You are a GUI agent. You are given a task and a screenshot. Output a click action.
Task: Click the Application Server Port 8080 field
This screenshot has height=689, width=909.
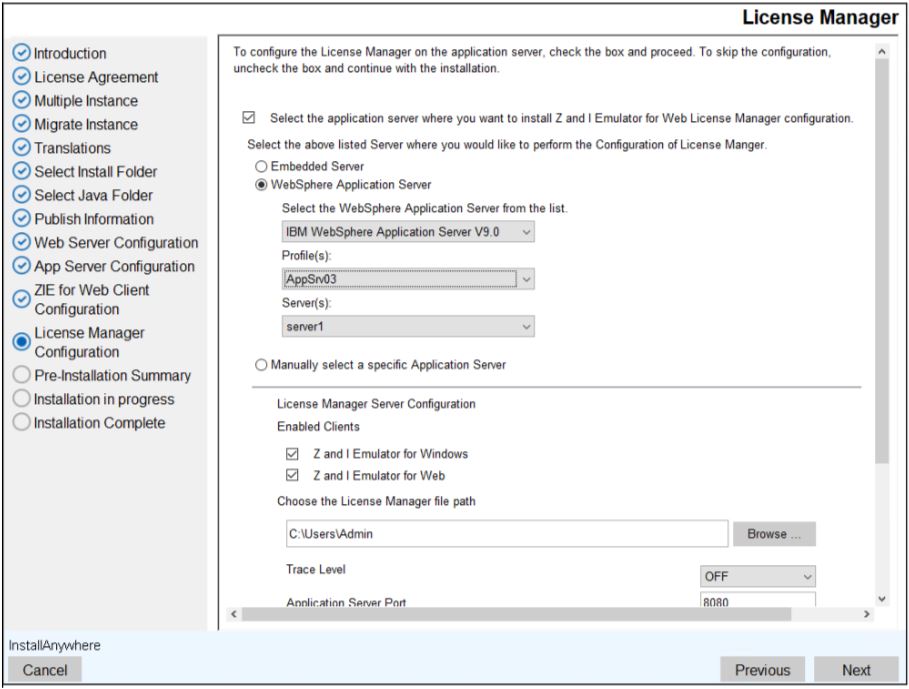(758, 600)
